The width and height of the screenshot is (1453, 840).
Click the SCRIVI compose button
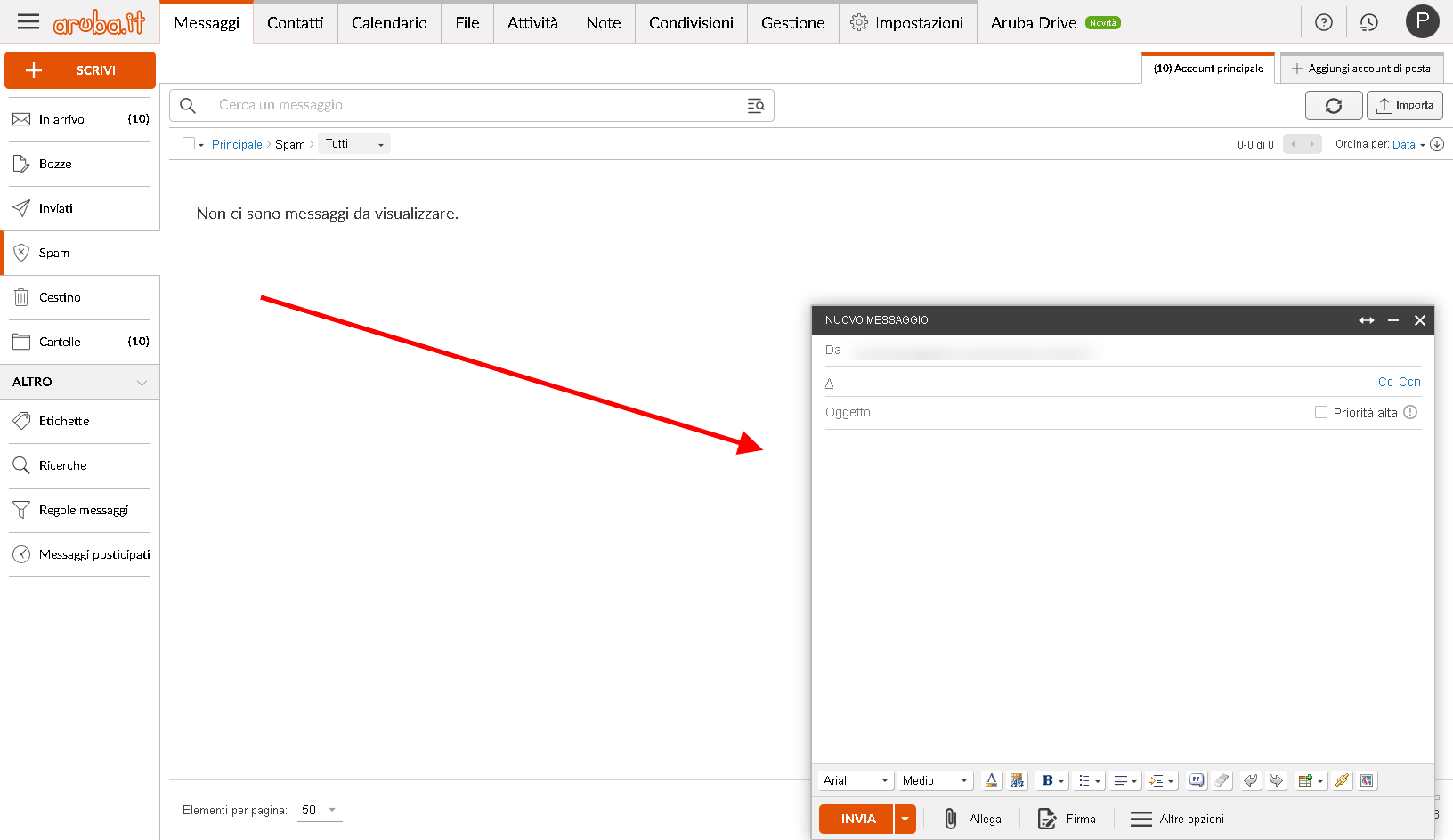pyautogui.click(x=80, y=69)
